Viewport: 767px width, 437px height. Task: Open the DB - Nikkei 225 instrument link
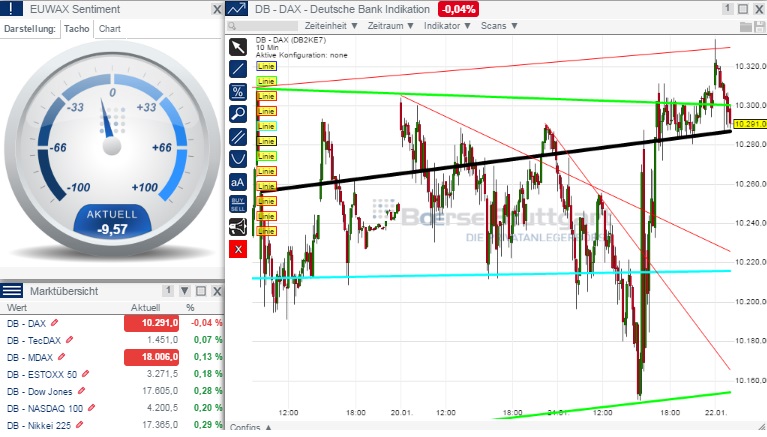point(39,425)
